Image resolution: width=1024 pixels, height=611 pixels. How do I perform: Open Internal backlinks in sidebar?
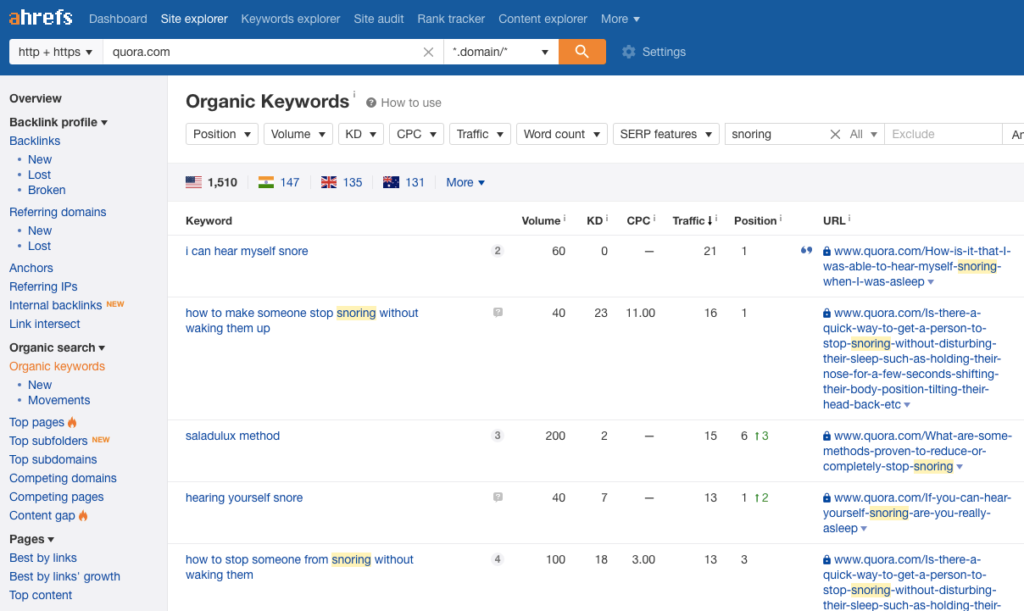point(56,305)
